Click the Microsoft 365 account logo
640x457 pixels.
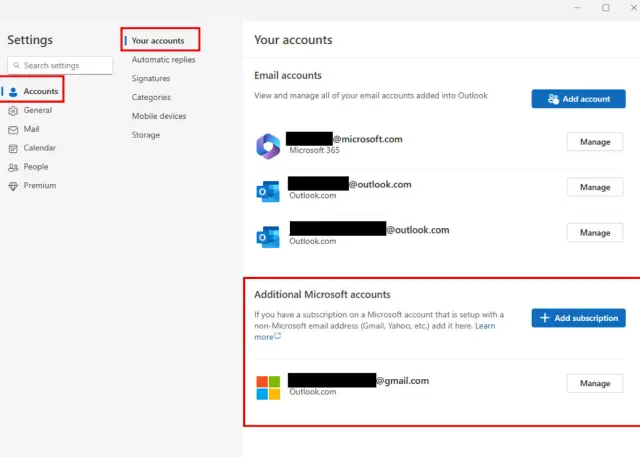[x=268, y=146]
